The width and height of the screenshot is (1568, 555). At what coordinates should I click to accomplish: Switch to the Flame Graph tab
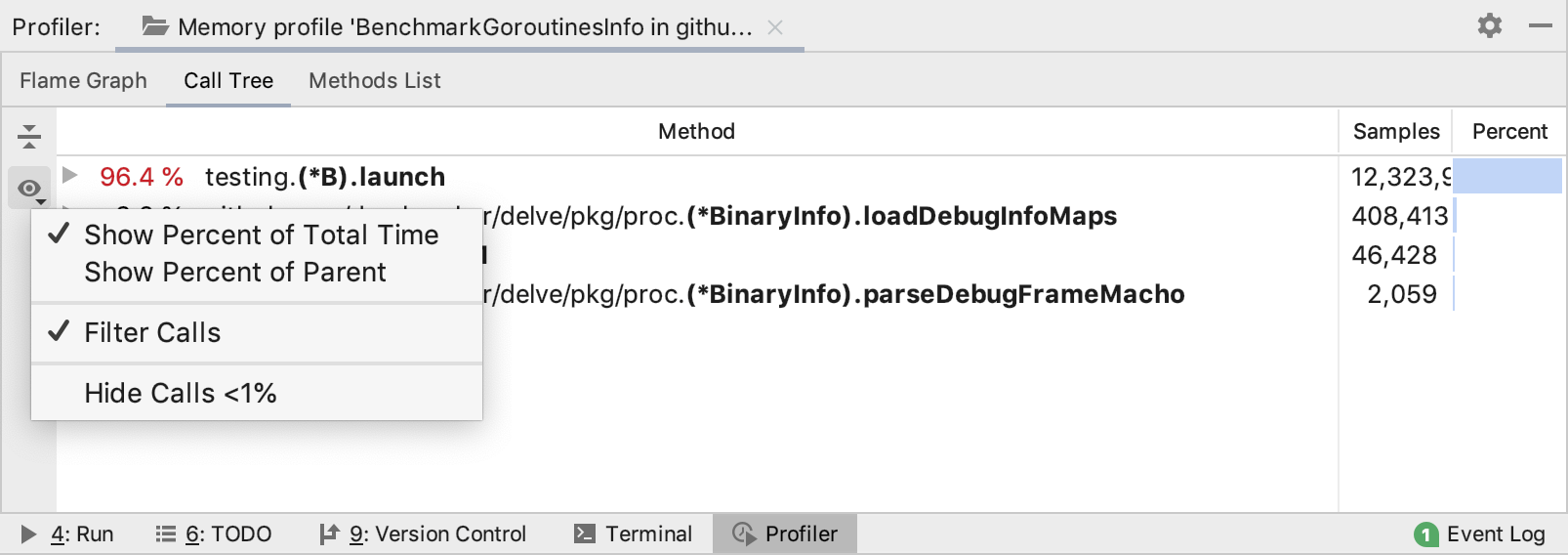(x=83, y=80)
